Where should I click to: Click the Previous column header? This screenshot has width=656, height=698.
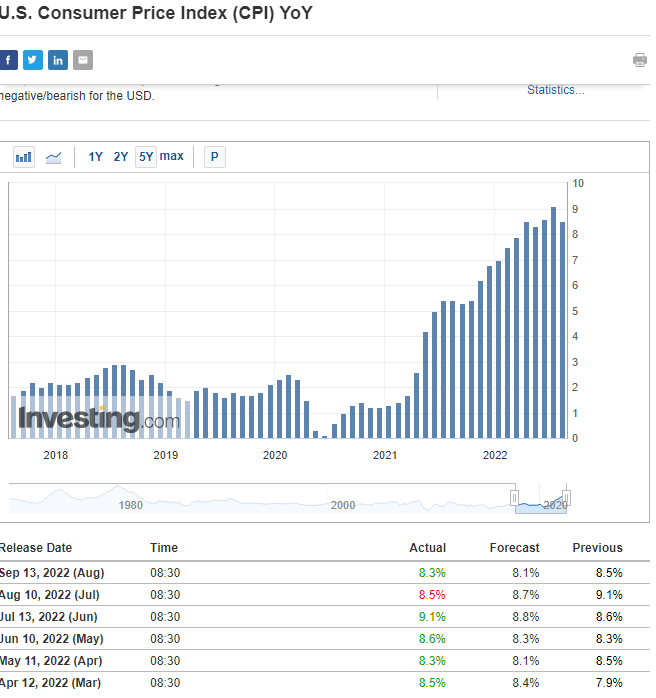tap(597, 548)
